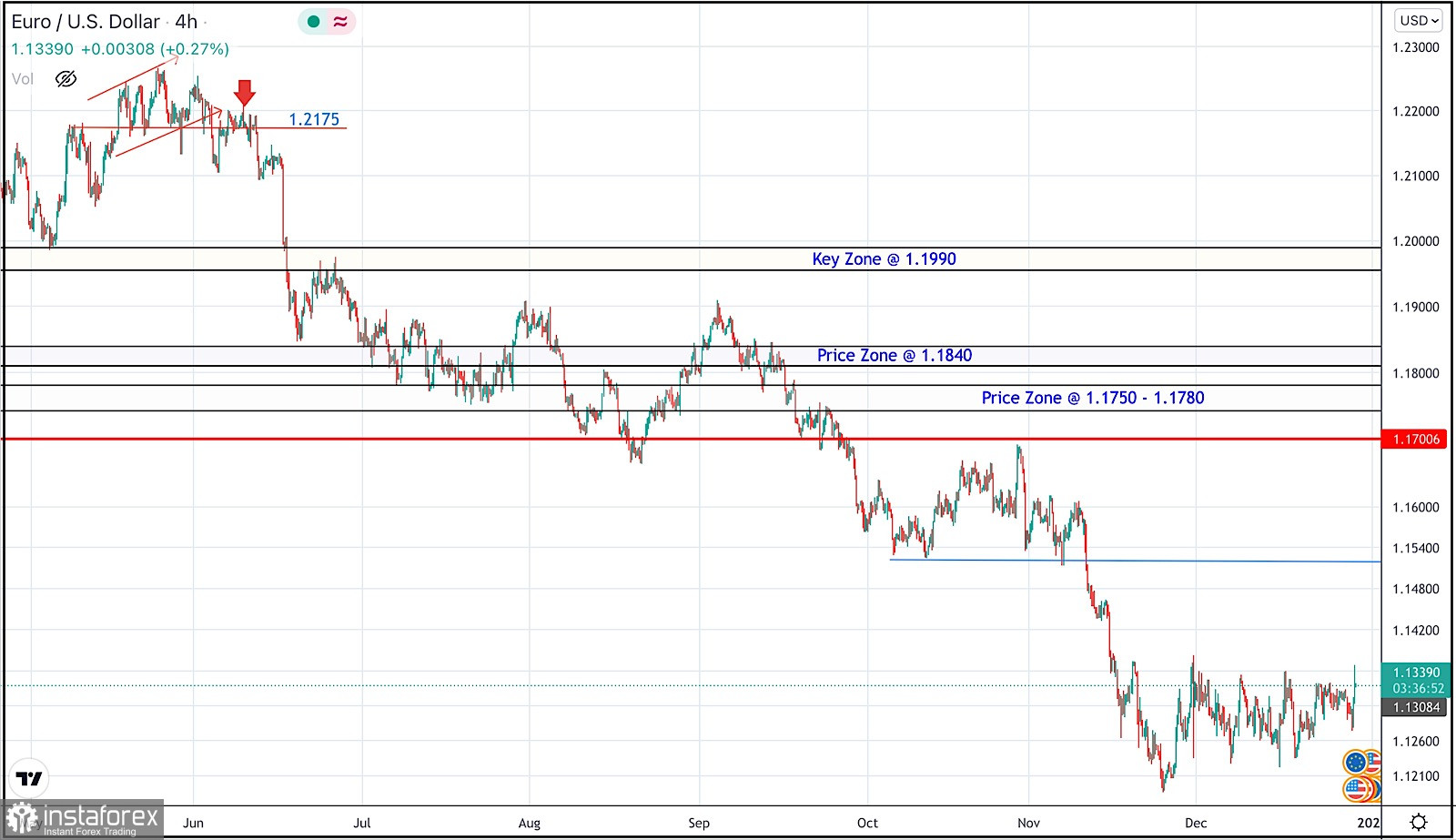Click the Jun label on time axis
This screenshot has width=1456, height=840.
193,823
